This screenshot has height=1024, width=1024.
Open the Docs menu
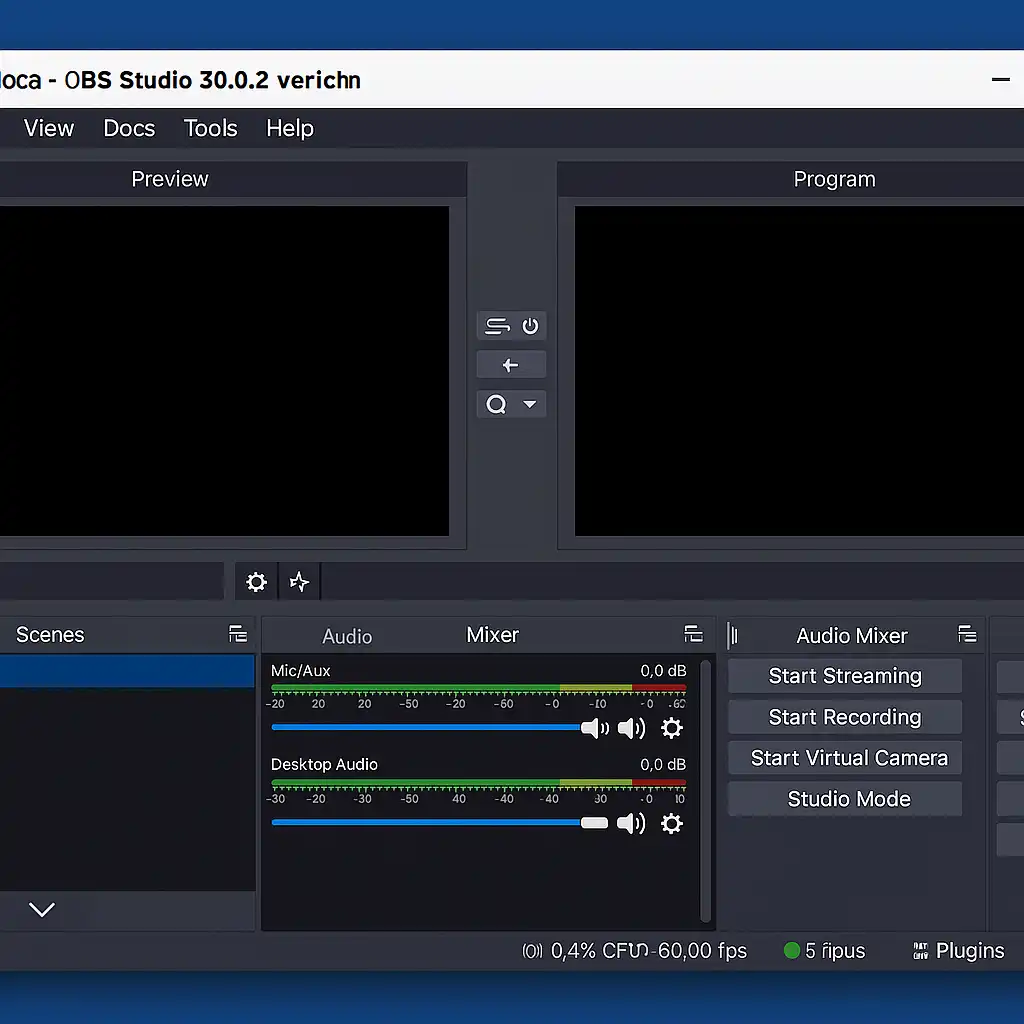[x=129, y=128]
